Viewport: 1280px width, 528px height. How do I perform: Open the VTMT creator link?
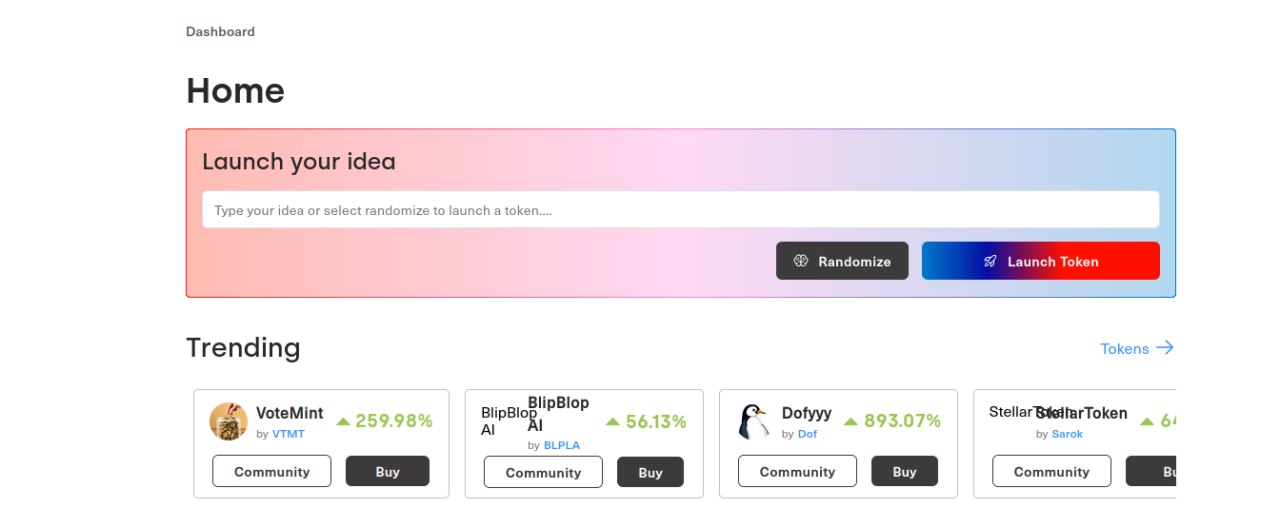coord(288,434)
